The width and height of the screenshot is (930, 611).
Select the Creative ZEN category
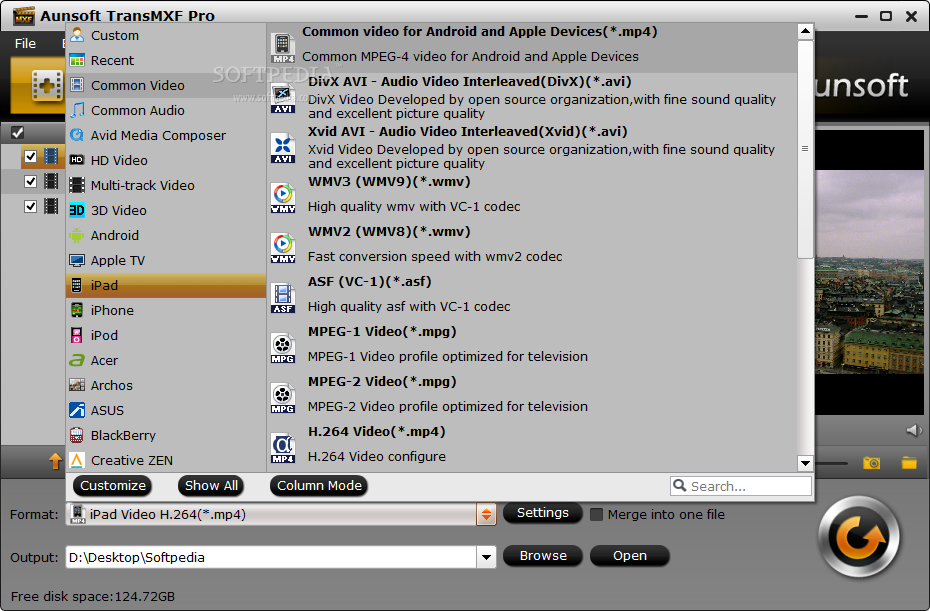tap(166, 460)
